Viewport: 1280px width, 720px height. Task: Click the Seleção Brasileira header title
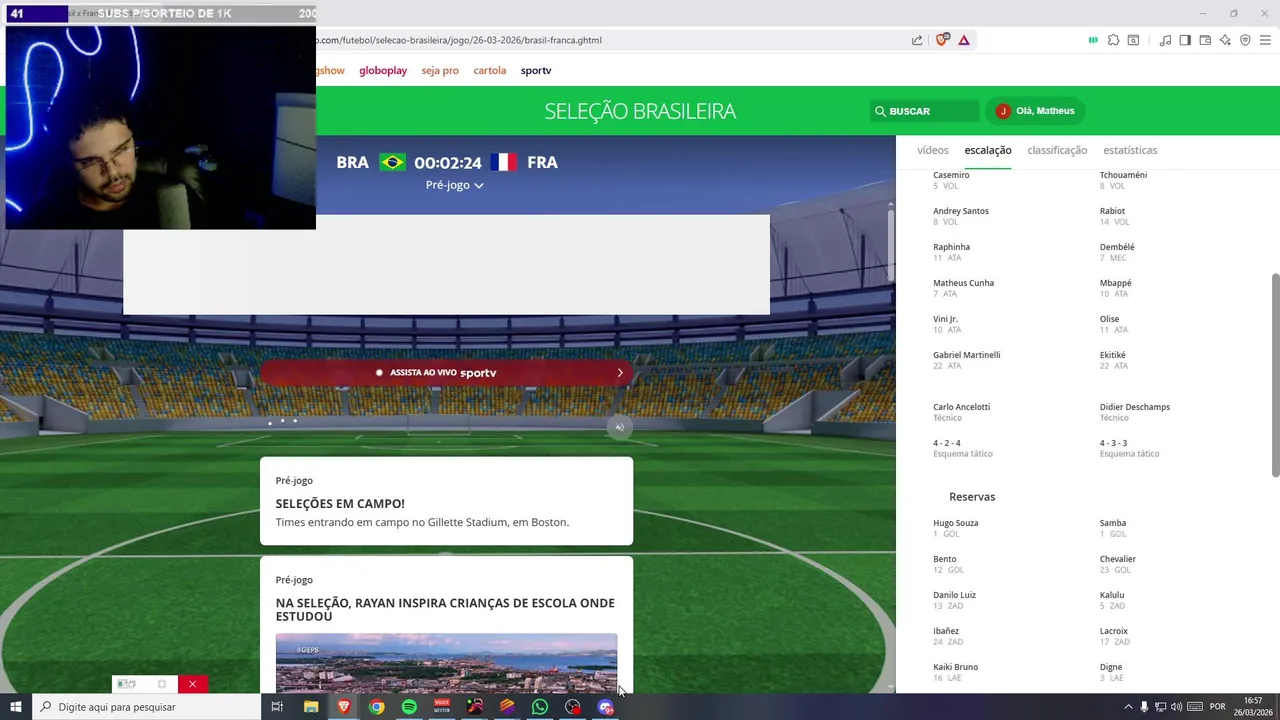pyautogui.click(x=640, y=111)
